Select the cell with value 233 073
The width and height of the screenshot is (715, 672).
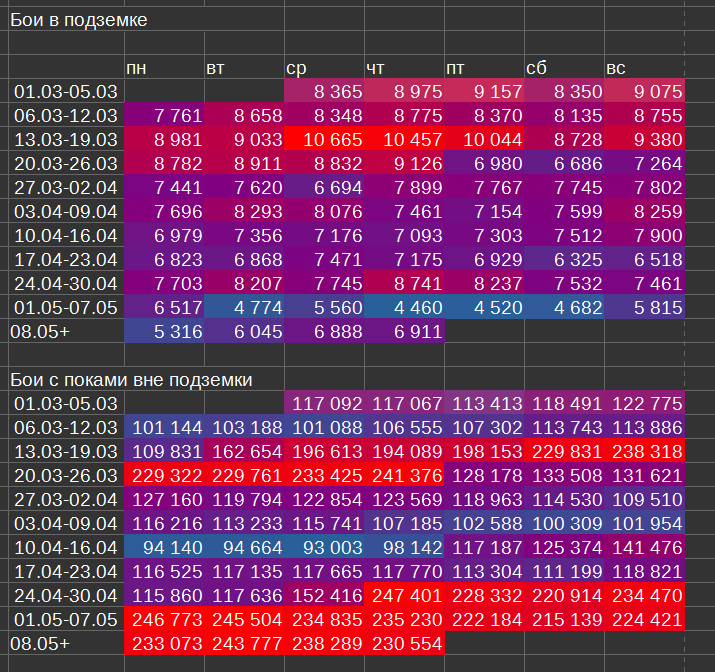(164, 643)
